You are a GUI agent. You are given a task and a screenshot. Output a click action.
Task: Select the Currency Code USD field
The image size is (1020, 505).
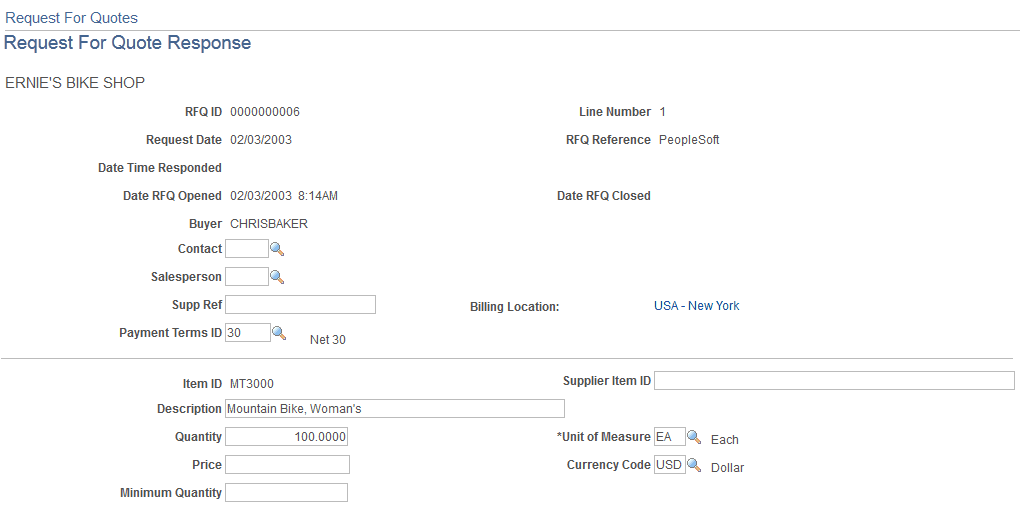pos(669,465)
